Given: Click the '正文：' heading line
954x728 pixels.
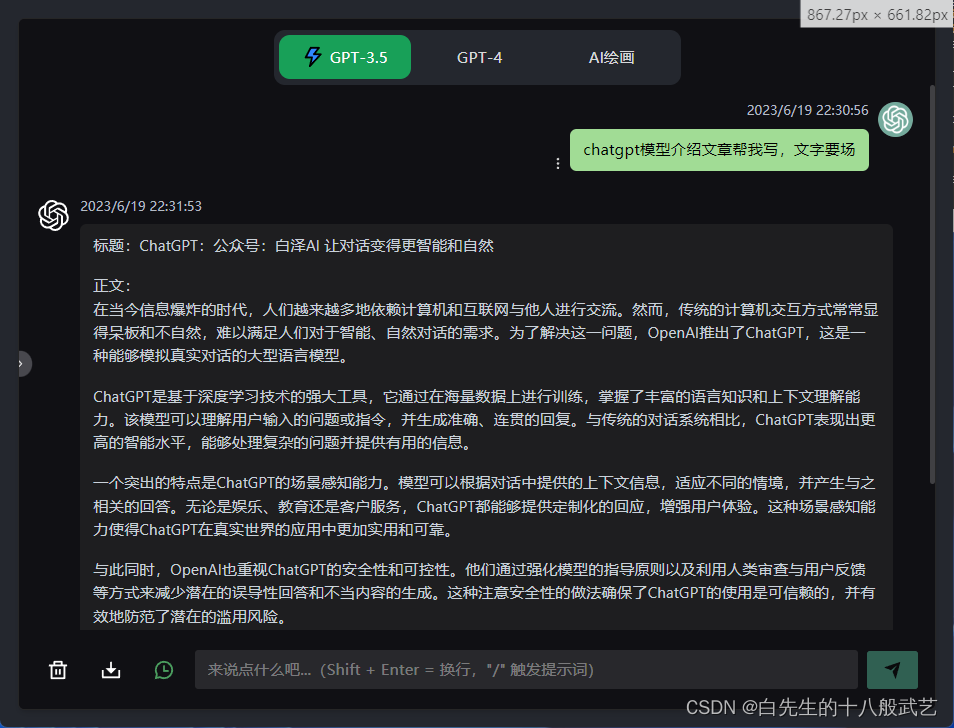Looking at the screenshot, I should click(112, 286).
